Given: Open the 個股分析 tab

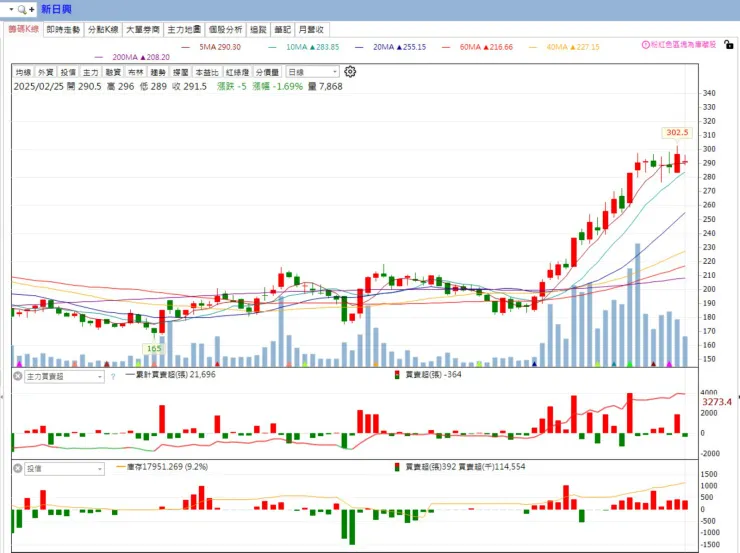Looking at the screenshot, I should 225,29.
